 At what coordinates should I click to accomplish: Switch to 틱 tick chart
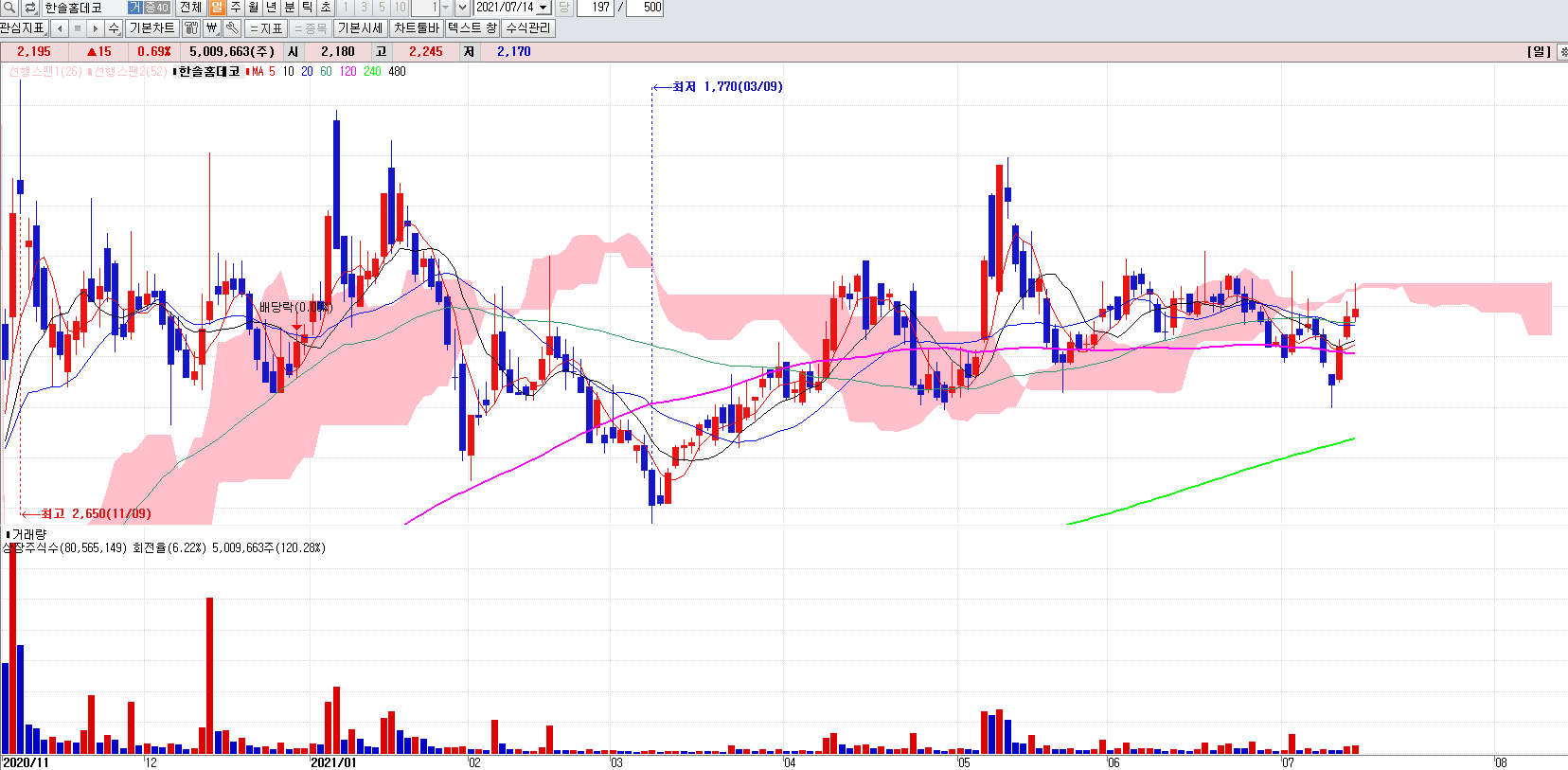point(307,8)
